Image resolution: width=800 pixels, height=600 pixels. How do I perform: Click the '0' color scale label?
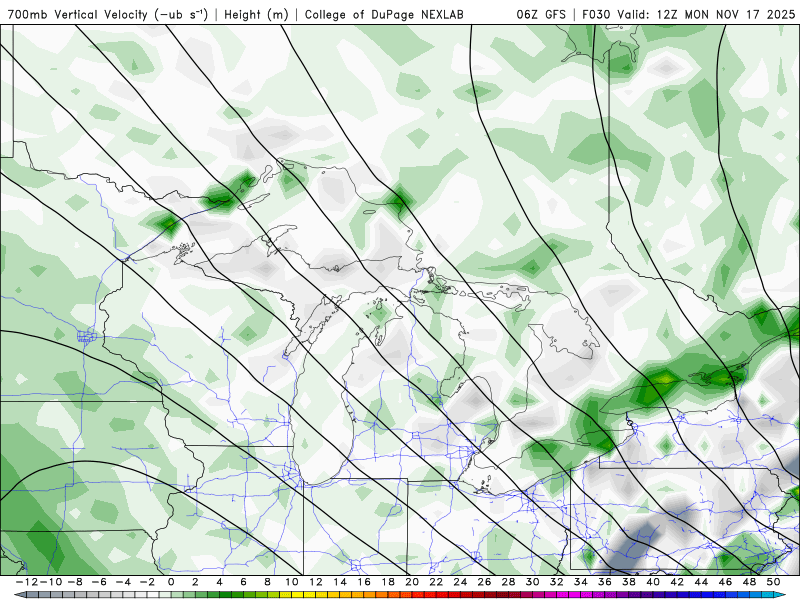[171, 582]
